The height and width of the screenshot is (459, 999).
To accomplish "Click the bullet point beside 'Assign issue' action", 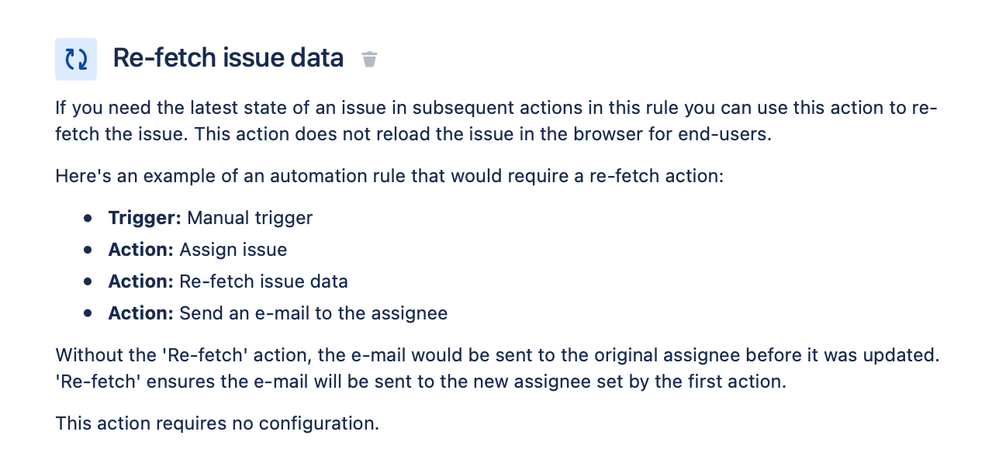I will point(88,251).
